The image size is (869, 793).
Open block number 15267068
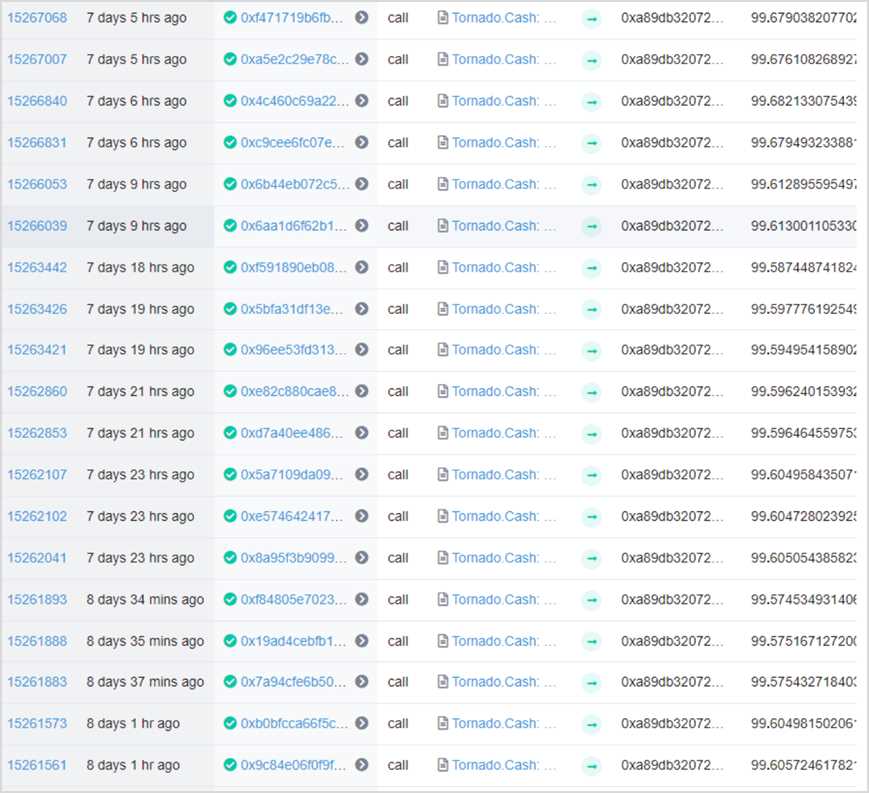[x=37, y=18]
